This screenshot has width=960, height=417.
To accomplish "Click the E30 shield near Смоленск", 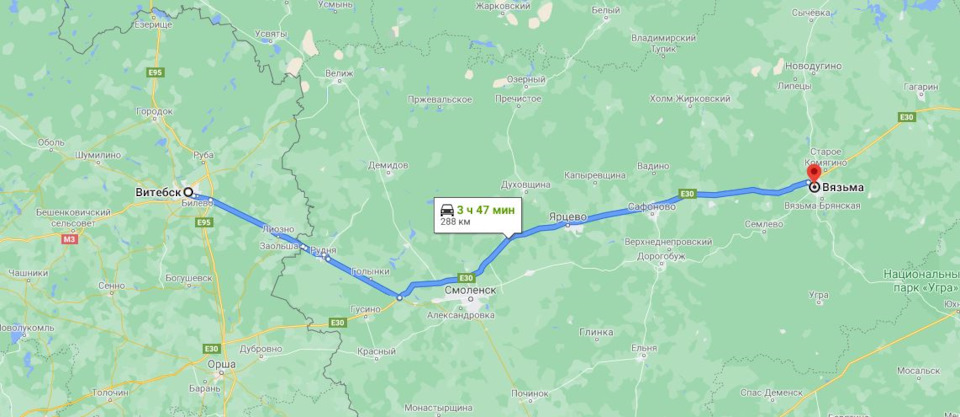I will (x=467, y=277).
